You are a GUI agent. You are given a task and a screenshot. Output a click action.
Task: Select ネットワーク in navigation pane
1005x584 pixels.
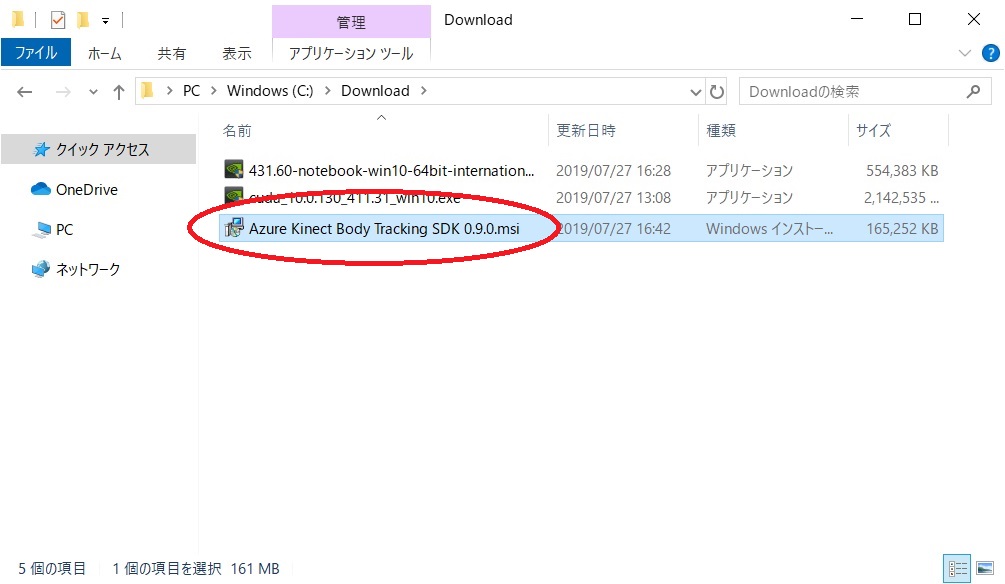pyautogui.click(x=88, y=269)
